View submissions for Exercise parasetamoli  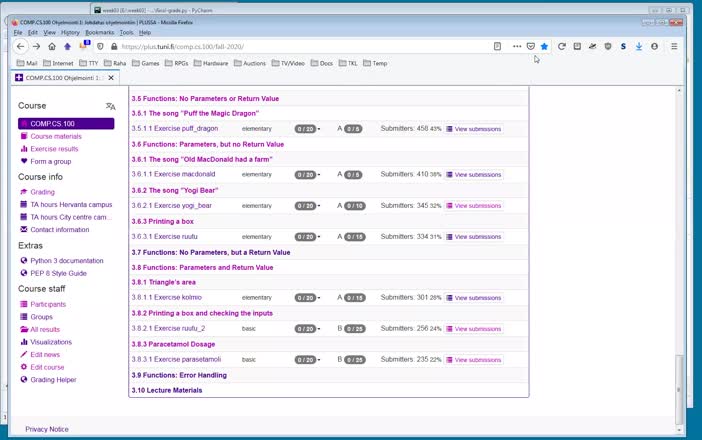[x=474, y=360]
